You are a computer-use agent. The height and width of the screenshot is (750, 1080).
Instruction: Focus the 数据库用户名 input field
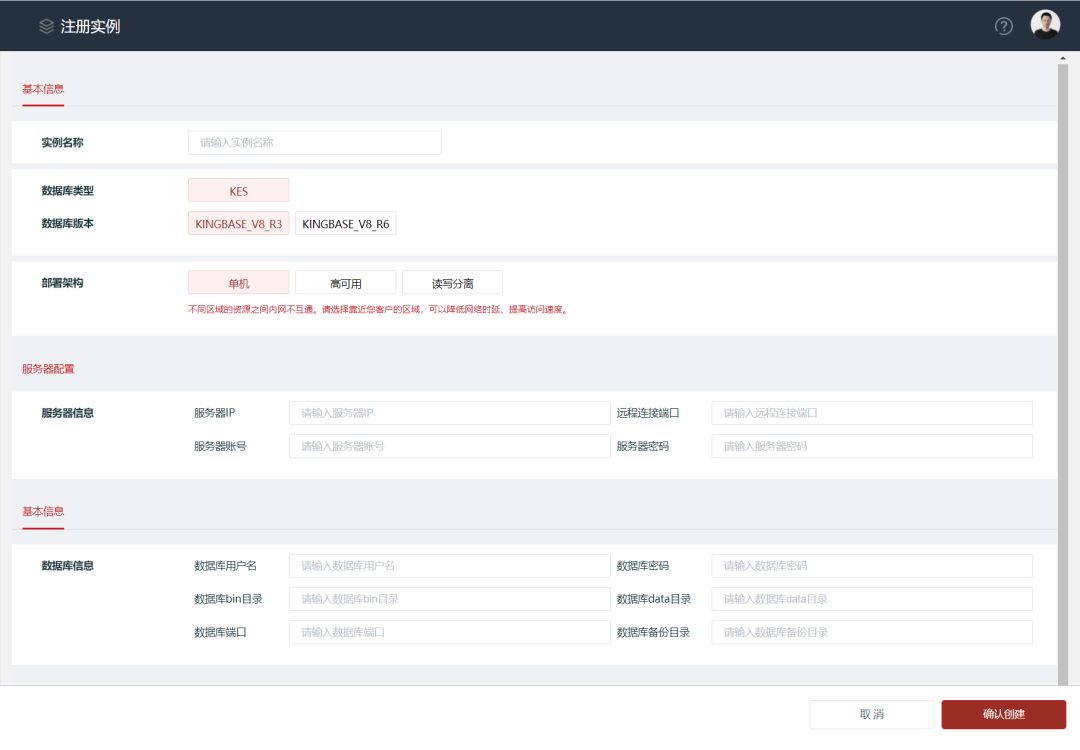pos(449,566)
